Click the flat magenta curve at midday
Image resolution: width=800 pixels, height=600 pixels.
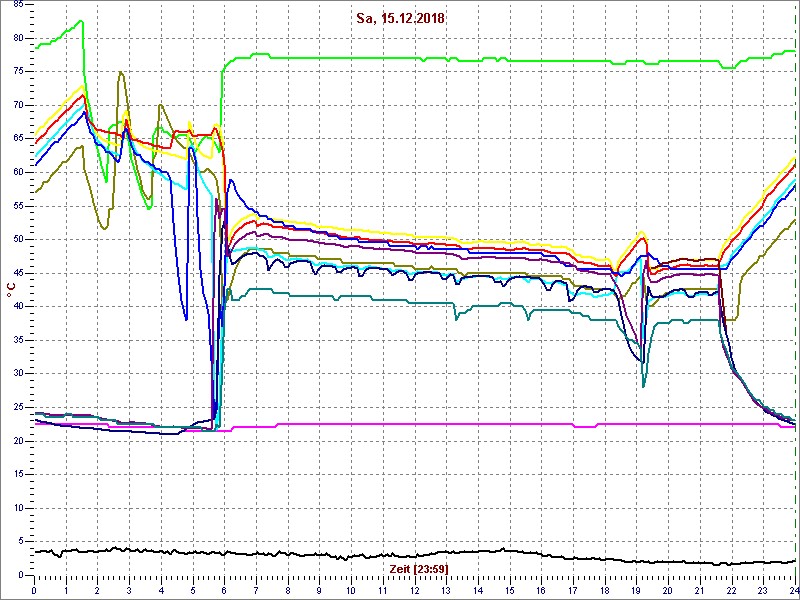point(414,424)
